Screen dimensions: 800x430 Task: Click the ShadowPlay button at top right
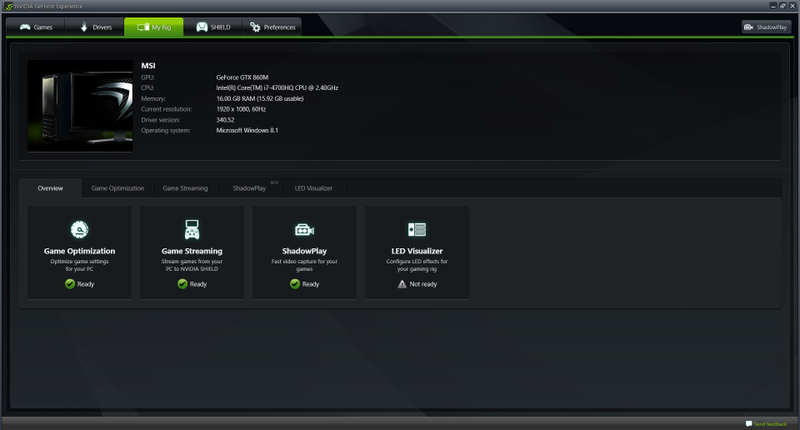[766, 27]
